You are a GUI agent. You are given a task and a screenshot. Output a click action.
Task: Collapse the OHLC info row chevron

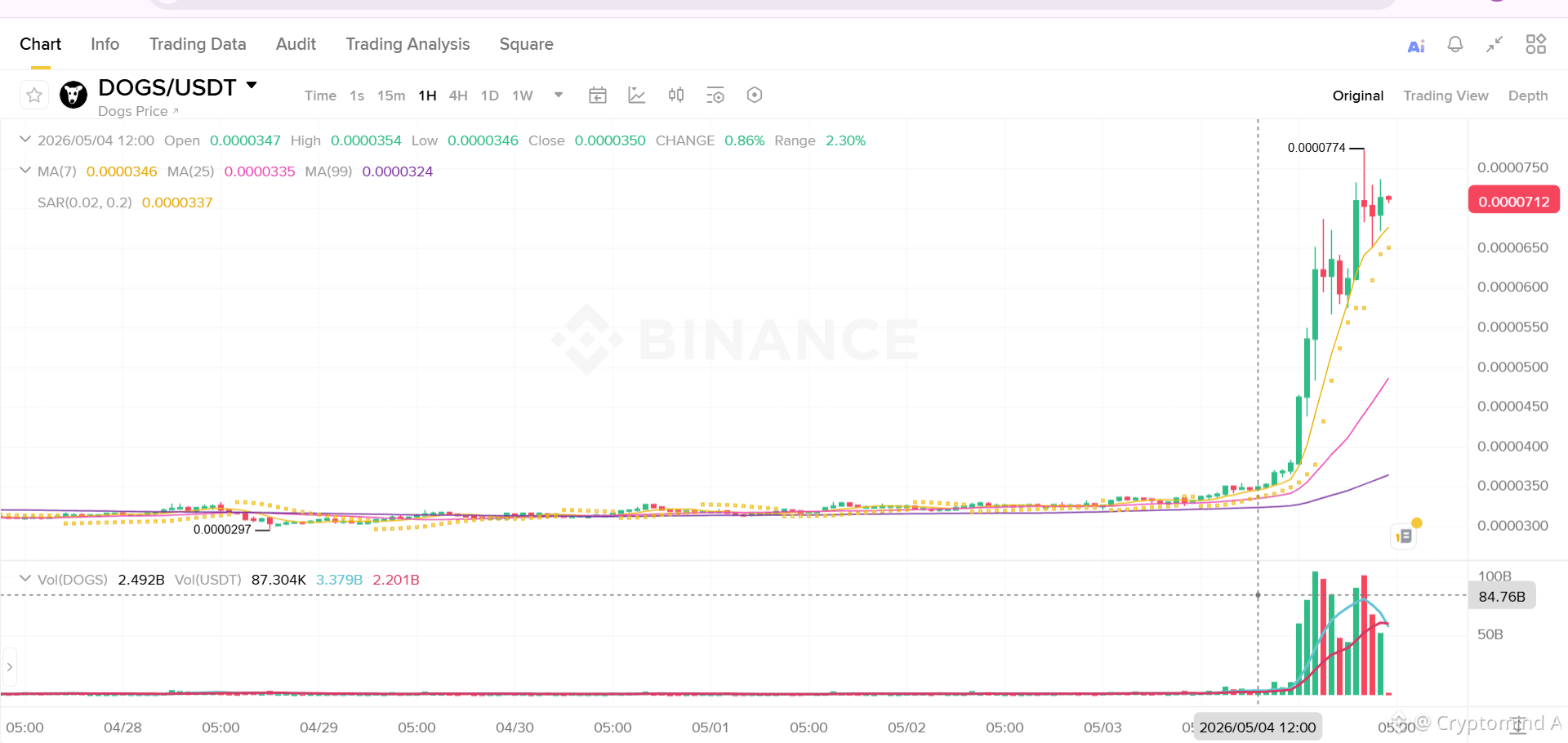click(25, 140)
